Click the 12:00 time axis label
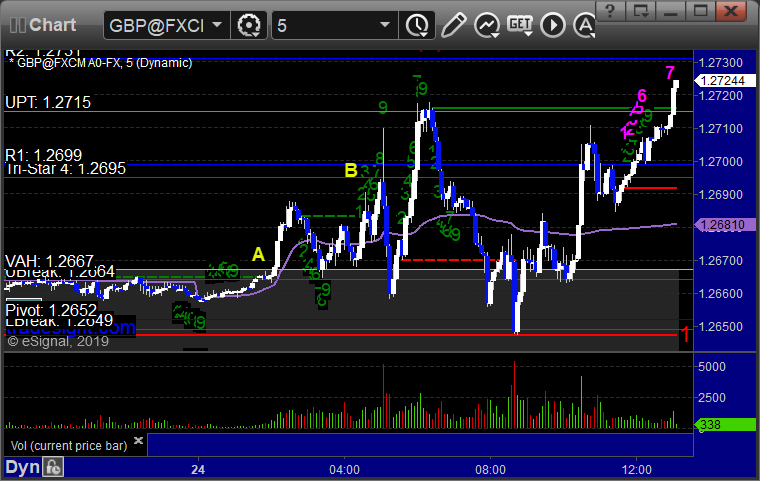This screenshot has width=760, height=481. tap(636, 469)
